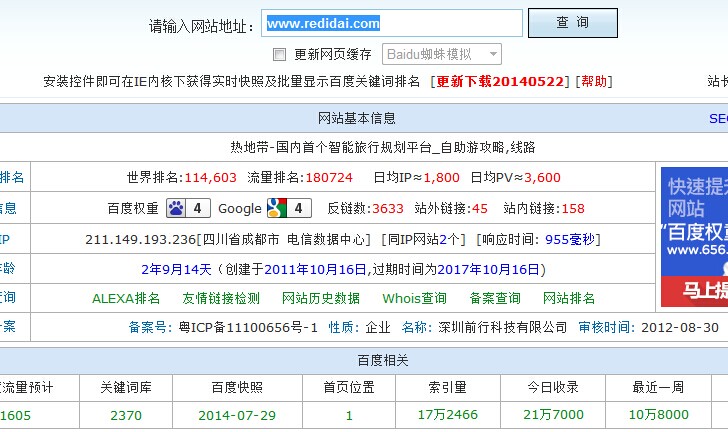Click keyword library value 2370

point(126,415)
